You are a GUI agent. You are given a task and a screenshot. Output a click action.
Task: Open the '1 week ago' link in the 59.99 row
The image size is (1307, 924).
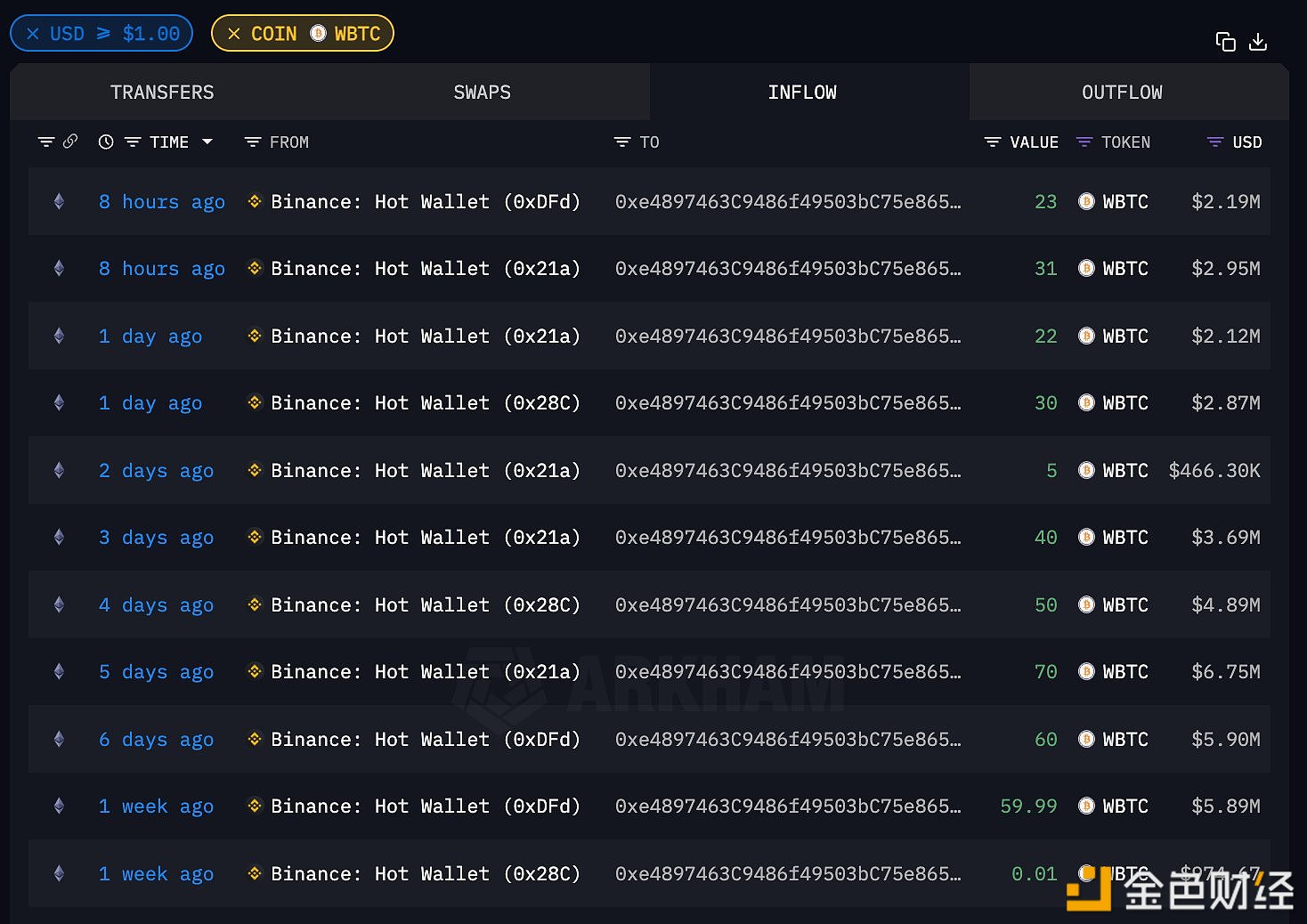coord(156,806)
